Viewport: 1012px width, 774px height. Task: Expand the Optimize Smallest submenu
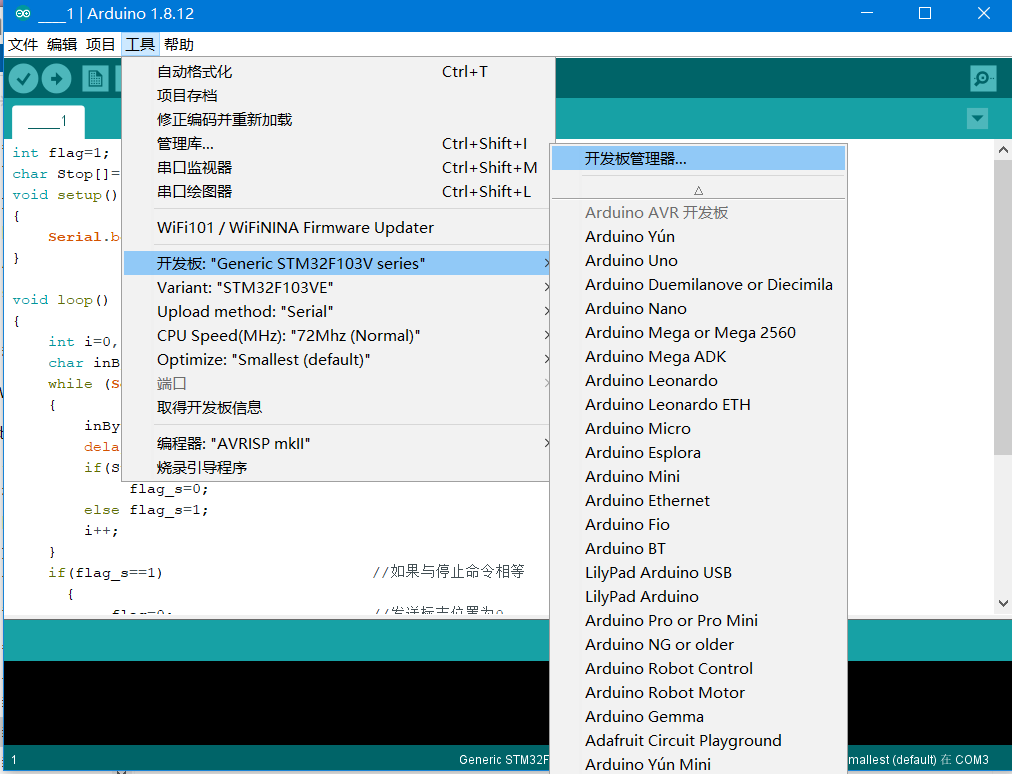(x=336, y=360)
